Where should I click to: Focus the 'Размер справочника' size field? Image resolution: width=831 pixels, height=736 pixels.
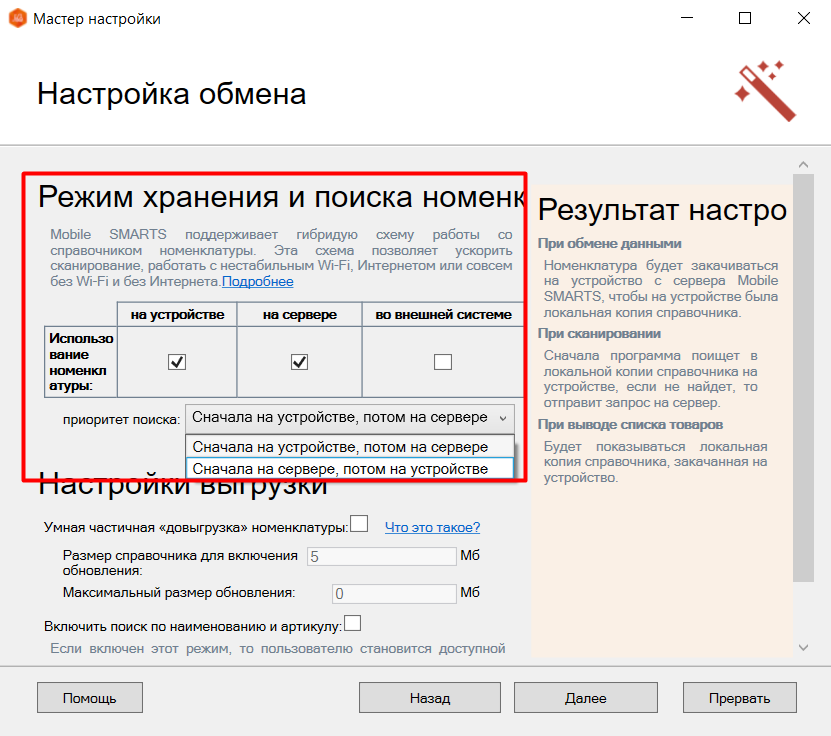point(382,556)
